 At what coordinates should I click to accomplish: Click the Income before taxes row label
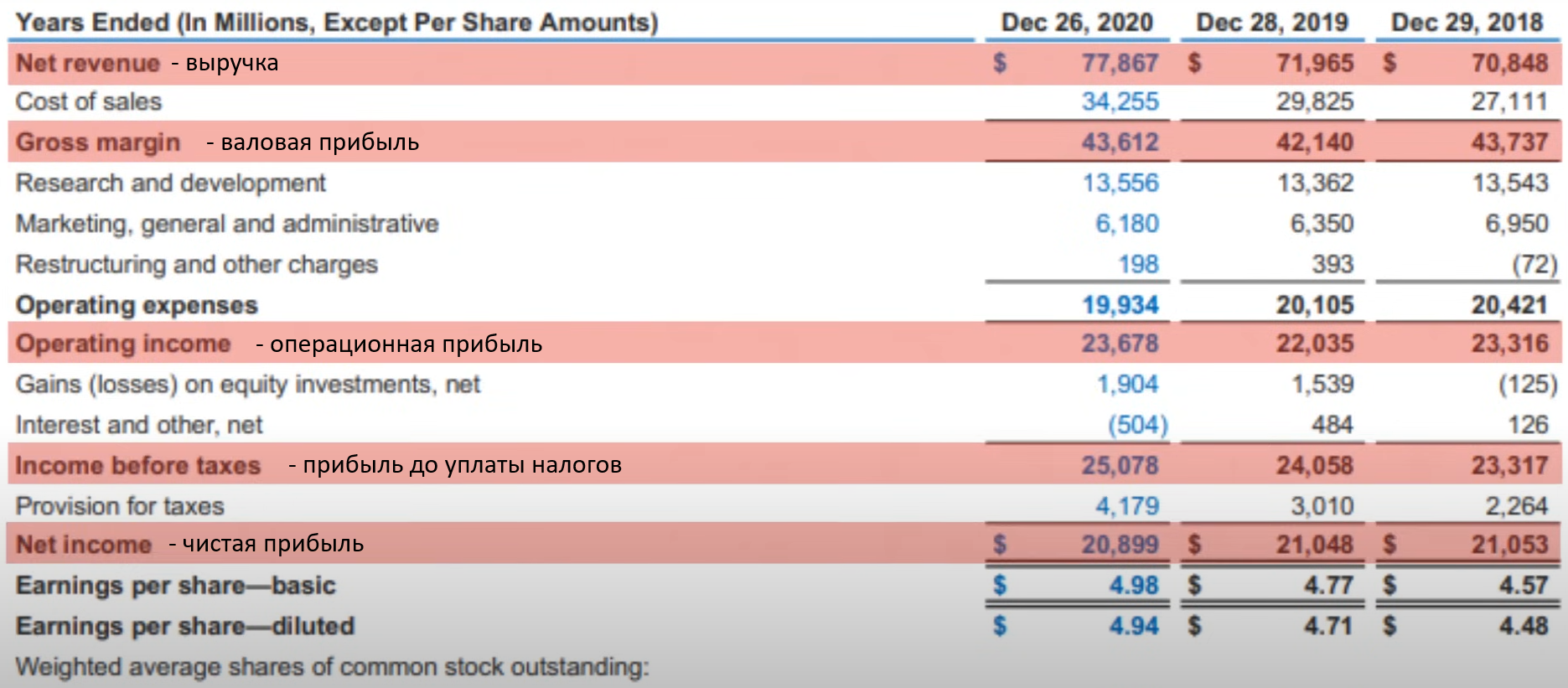click(138, 465)
